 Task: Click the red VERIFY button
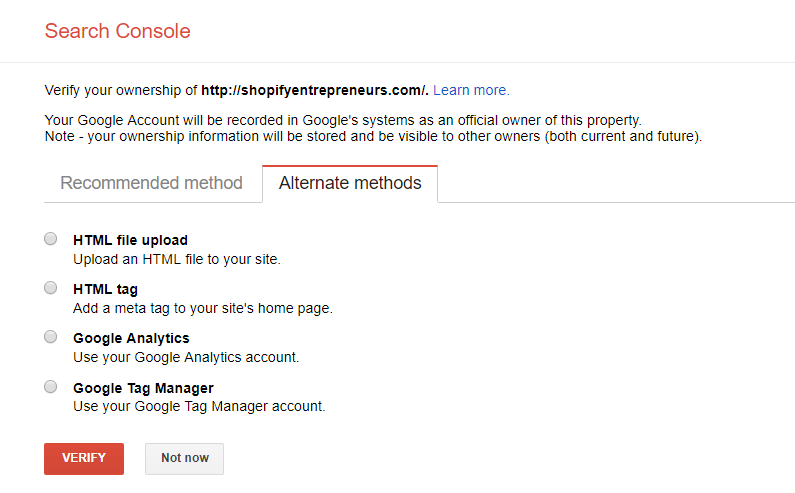[84, 459]
